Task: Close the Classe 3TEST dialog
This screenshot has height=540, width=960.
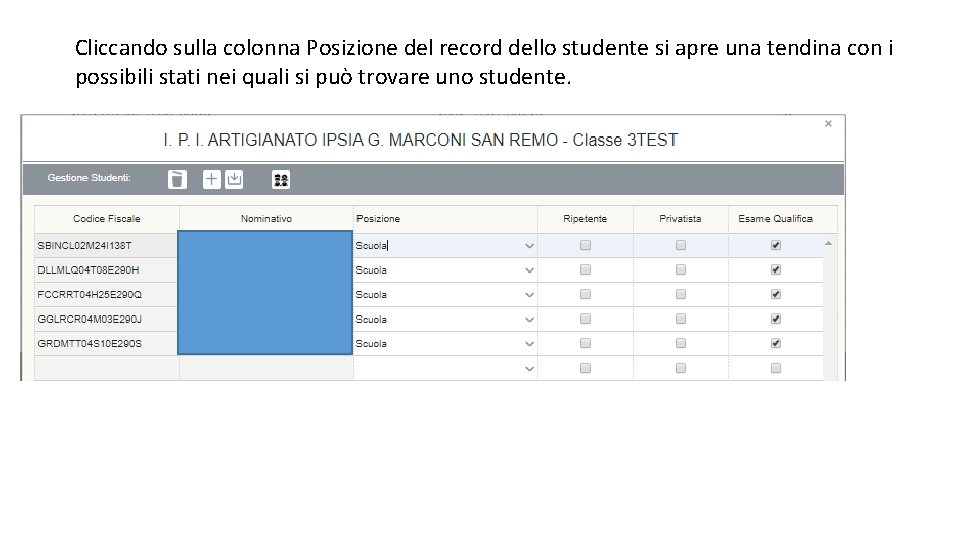Action: tap(828, 124)
